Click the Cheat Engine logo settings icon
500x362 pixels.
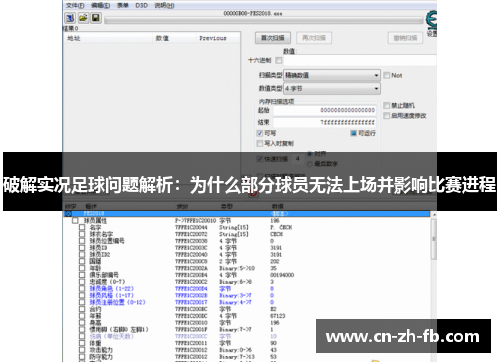pyautogui.click(x=431, y=19)
